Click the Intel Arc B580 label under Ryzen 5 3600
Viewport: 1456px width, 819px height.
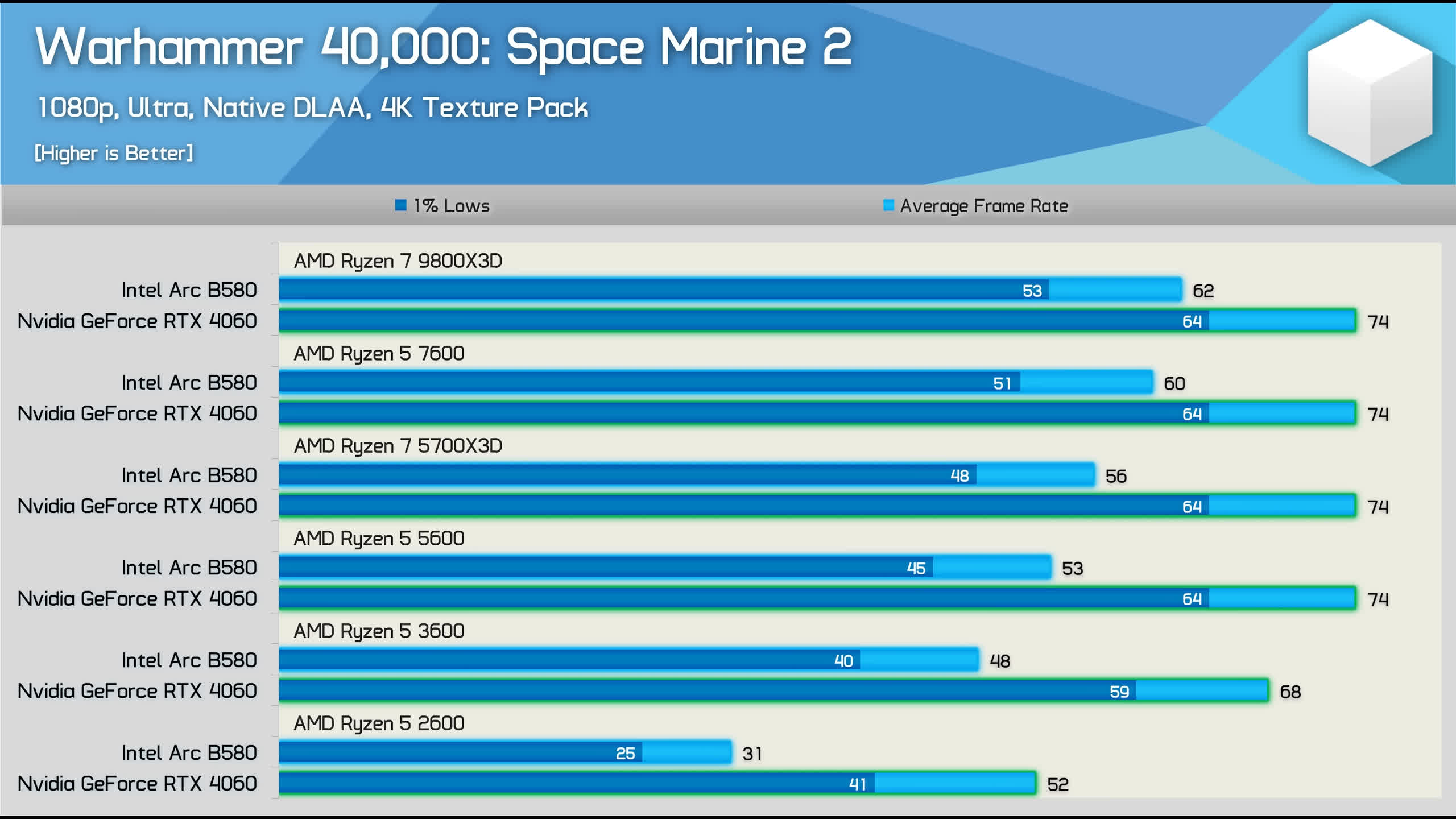[189, 660]
